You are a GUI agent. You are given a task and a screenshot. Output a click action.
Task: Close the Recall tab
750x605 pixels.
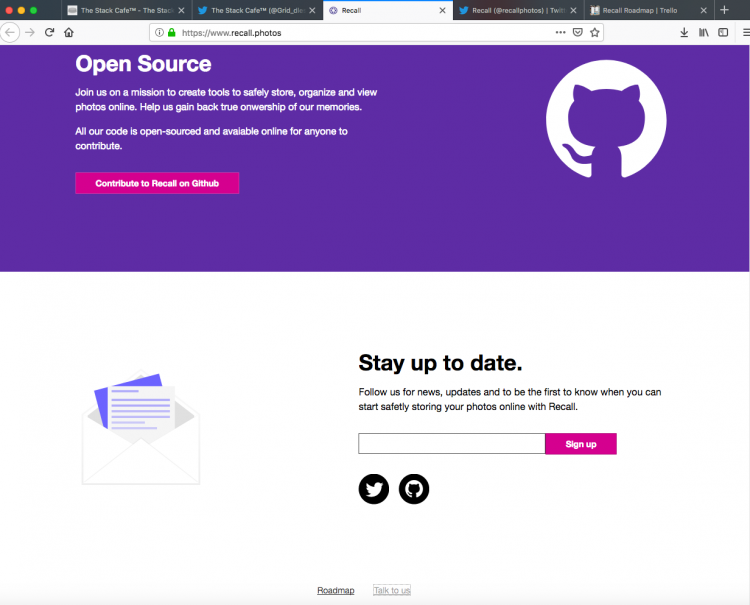[x=442, y=10]
